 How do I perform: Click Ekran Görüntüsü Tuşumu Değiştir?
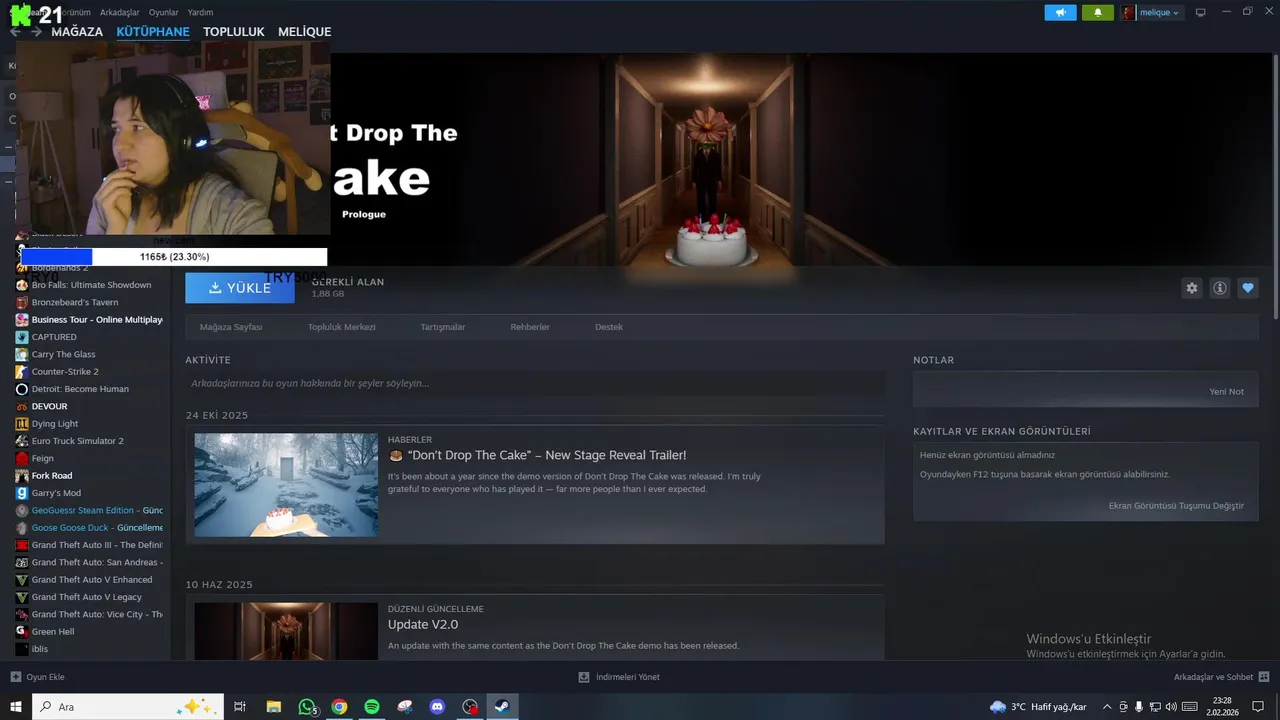[1176, 506]
